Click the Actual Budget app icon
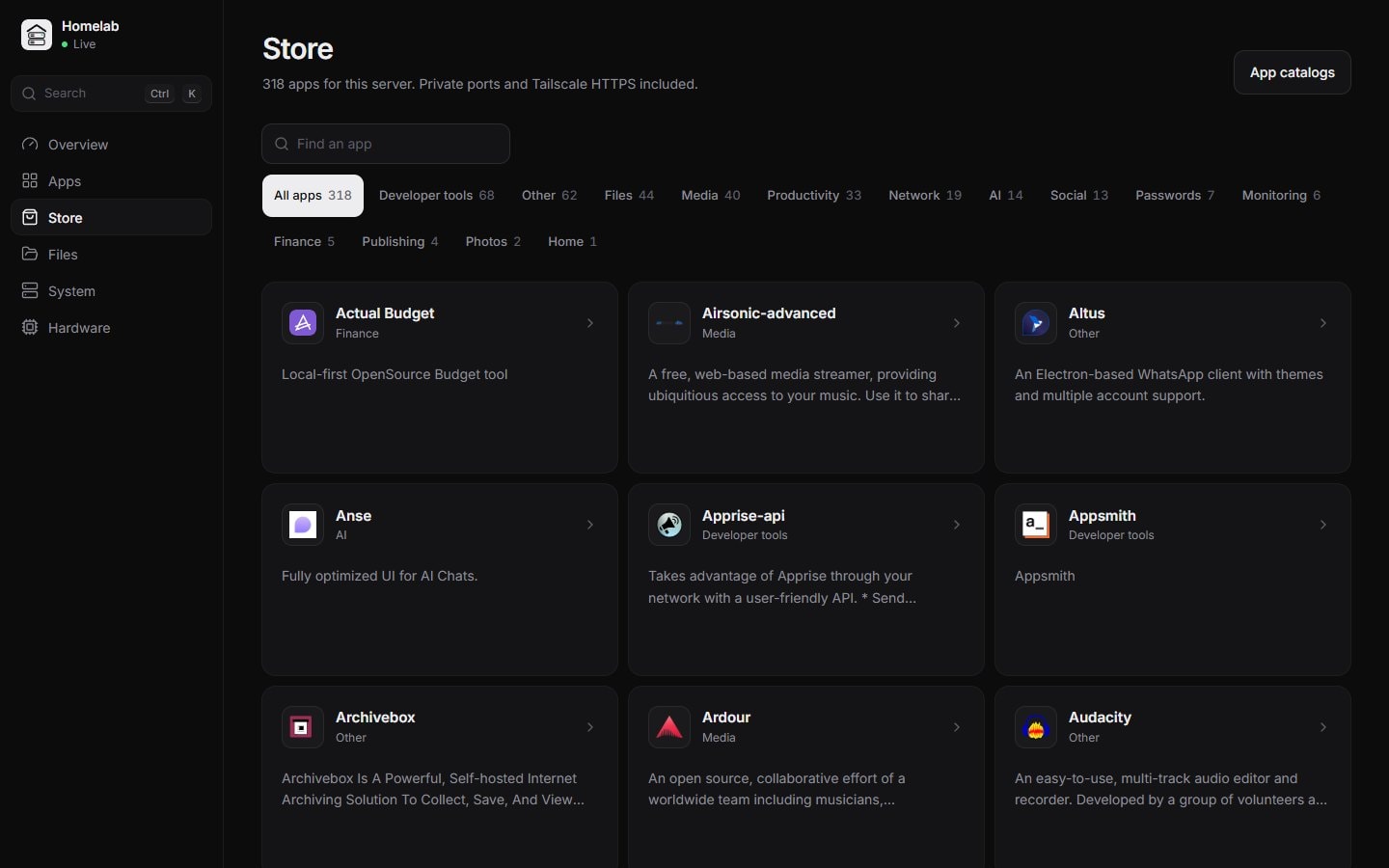The height and width of the screenshot is (868, 1389). [303, 323]
